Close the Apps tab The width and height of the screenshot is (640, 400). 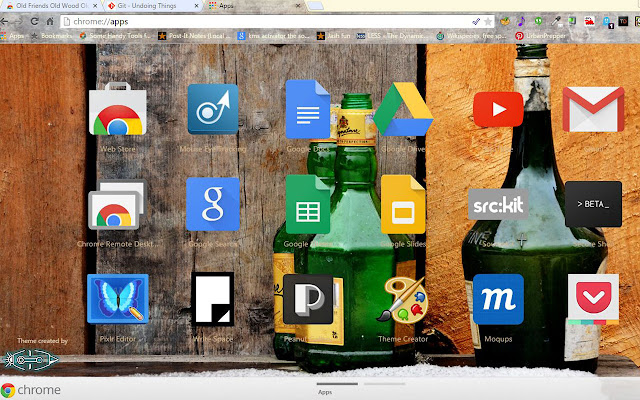[298, 6]
